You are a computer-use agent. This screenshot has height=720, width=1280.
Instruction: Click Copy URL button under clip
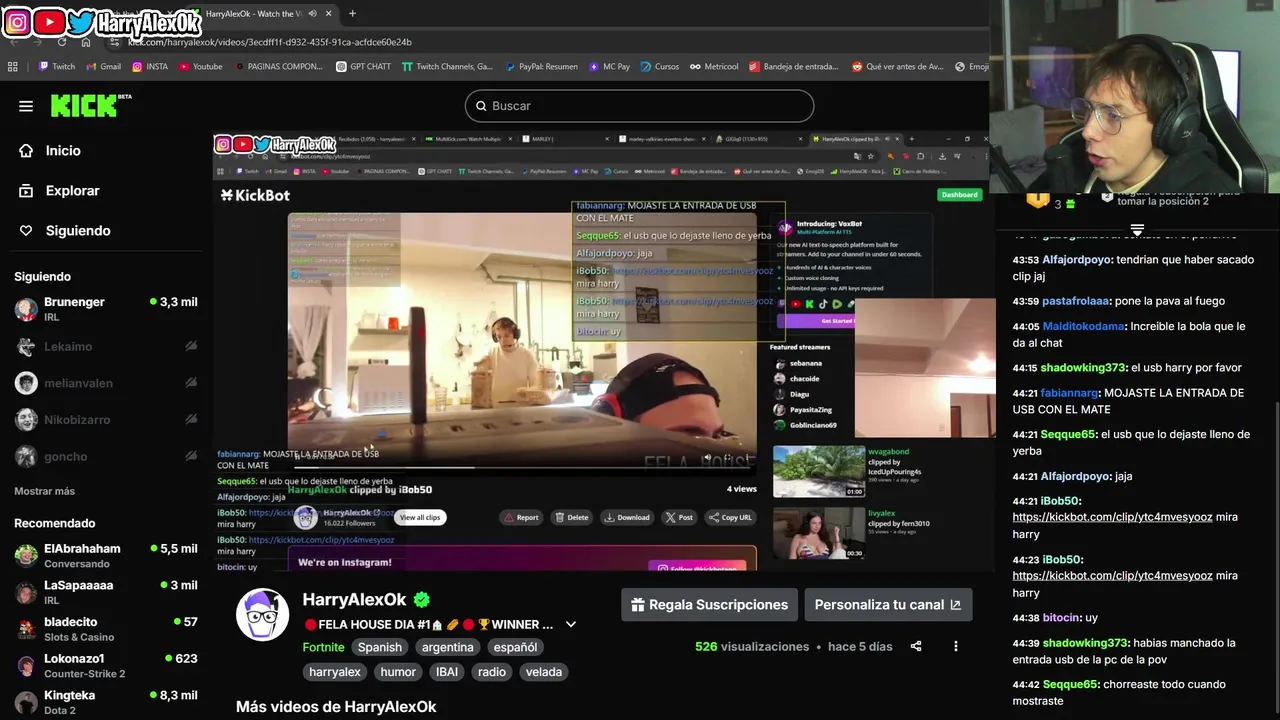point(730,517)
